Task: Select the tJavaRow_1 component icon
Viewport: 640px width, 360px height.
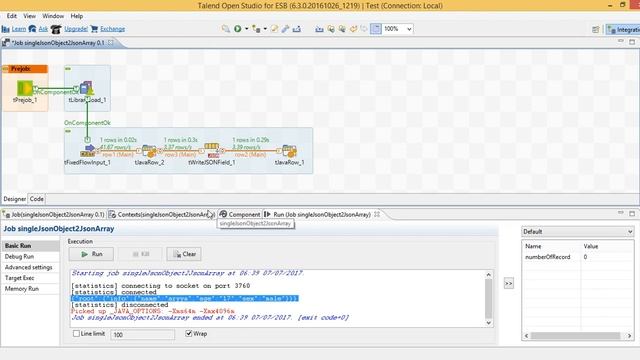Action: click(x=289, y=151)
